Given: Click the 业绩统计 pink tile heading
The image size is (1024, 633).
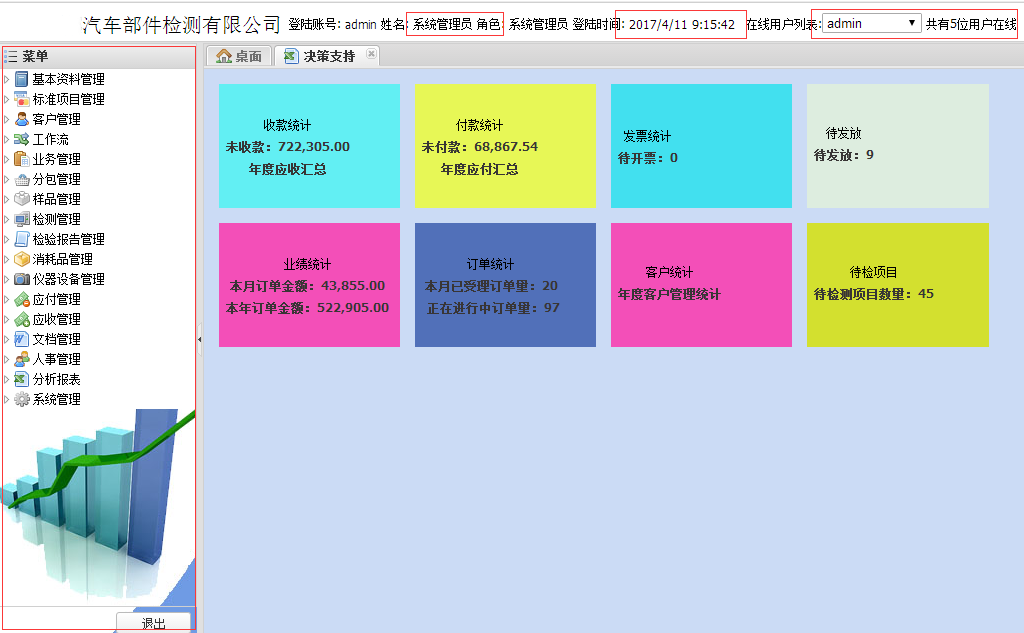Looking at the screenshot, I should tap(307, 264).
